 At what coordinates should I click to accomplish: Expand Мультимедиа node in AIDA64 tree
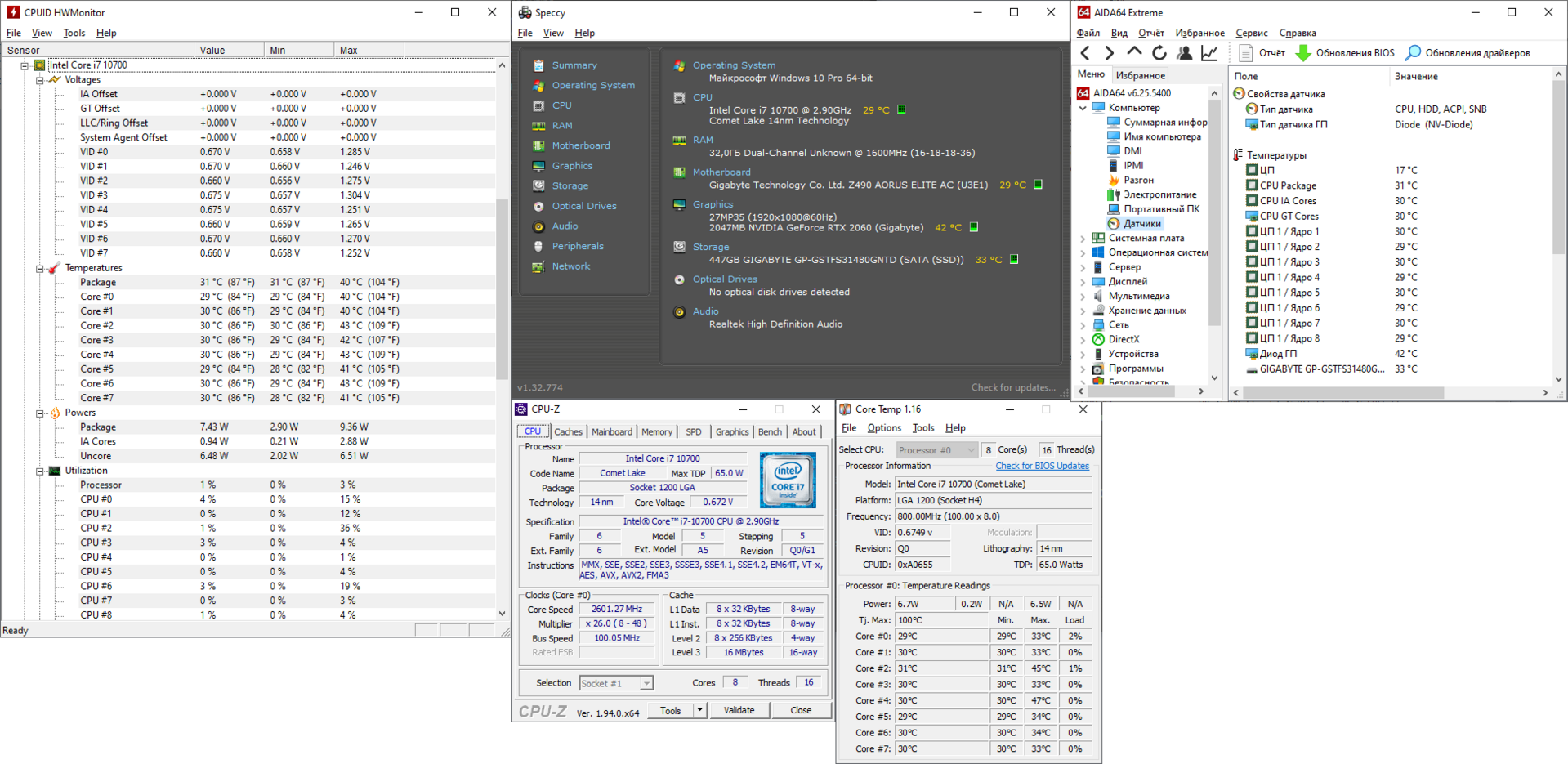(1083, 297)
